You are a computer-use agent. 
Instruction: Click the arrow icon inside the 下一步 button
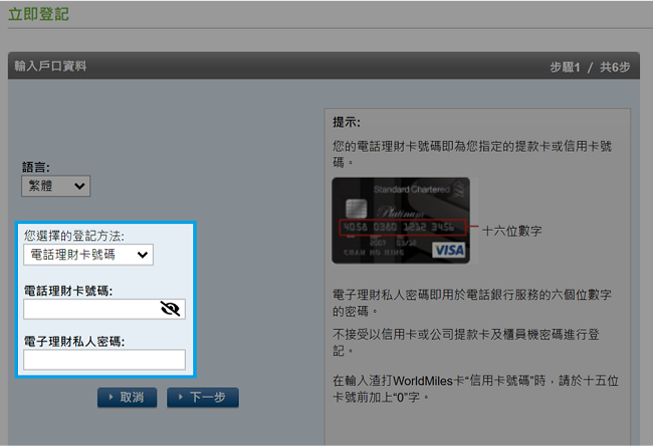pyautogui.click(x=180, y=398)
